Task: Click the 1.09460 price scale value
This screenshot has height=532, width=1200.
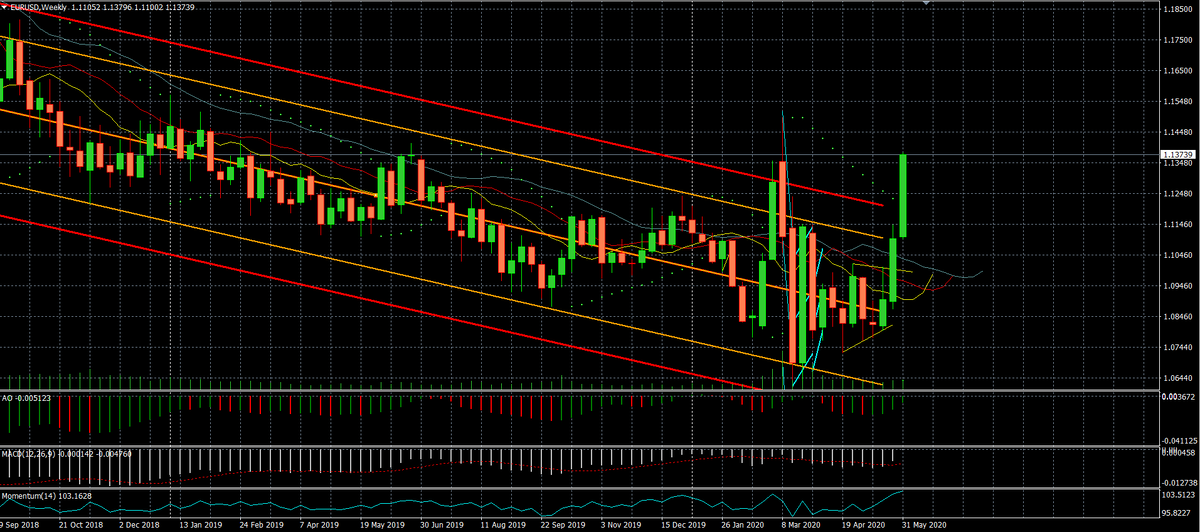Action: tap(1178, 285)
